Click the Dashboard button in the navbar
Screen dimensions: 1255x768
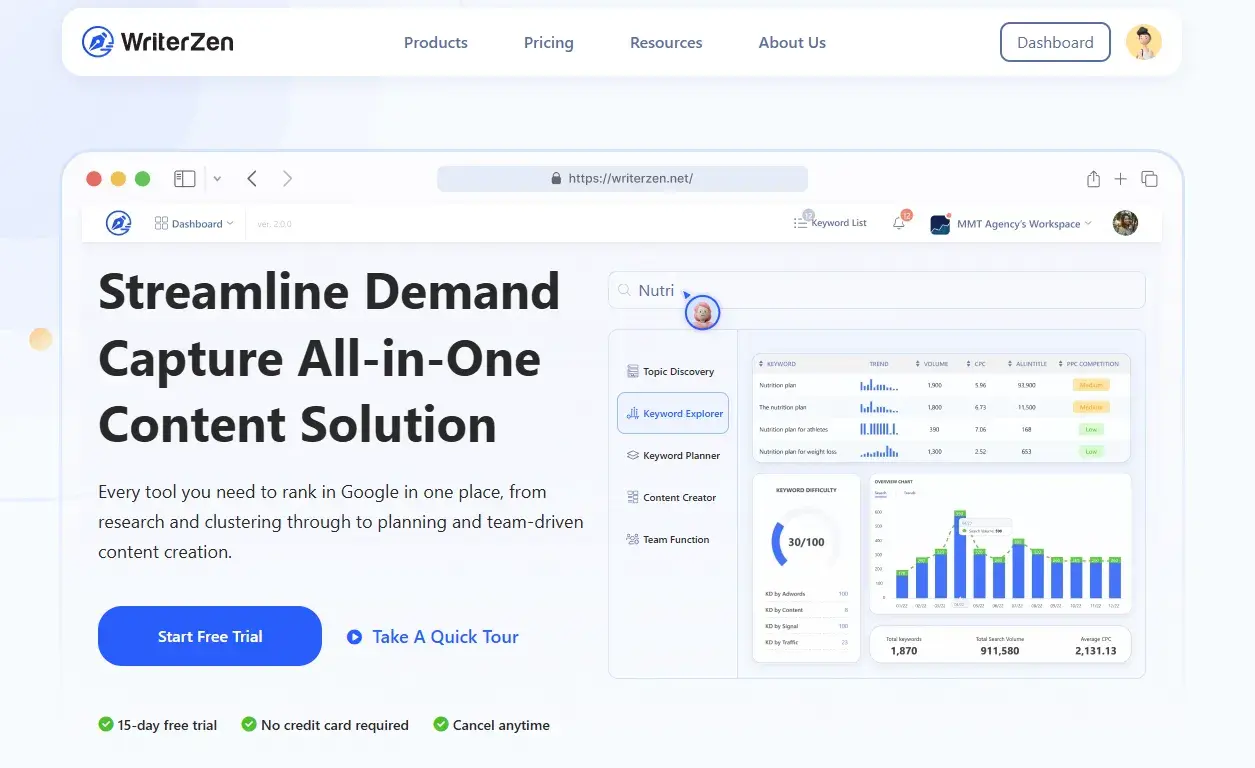(1054, 42)
